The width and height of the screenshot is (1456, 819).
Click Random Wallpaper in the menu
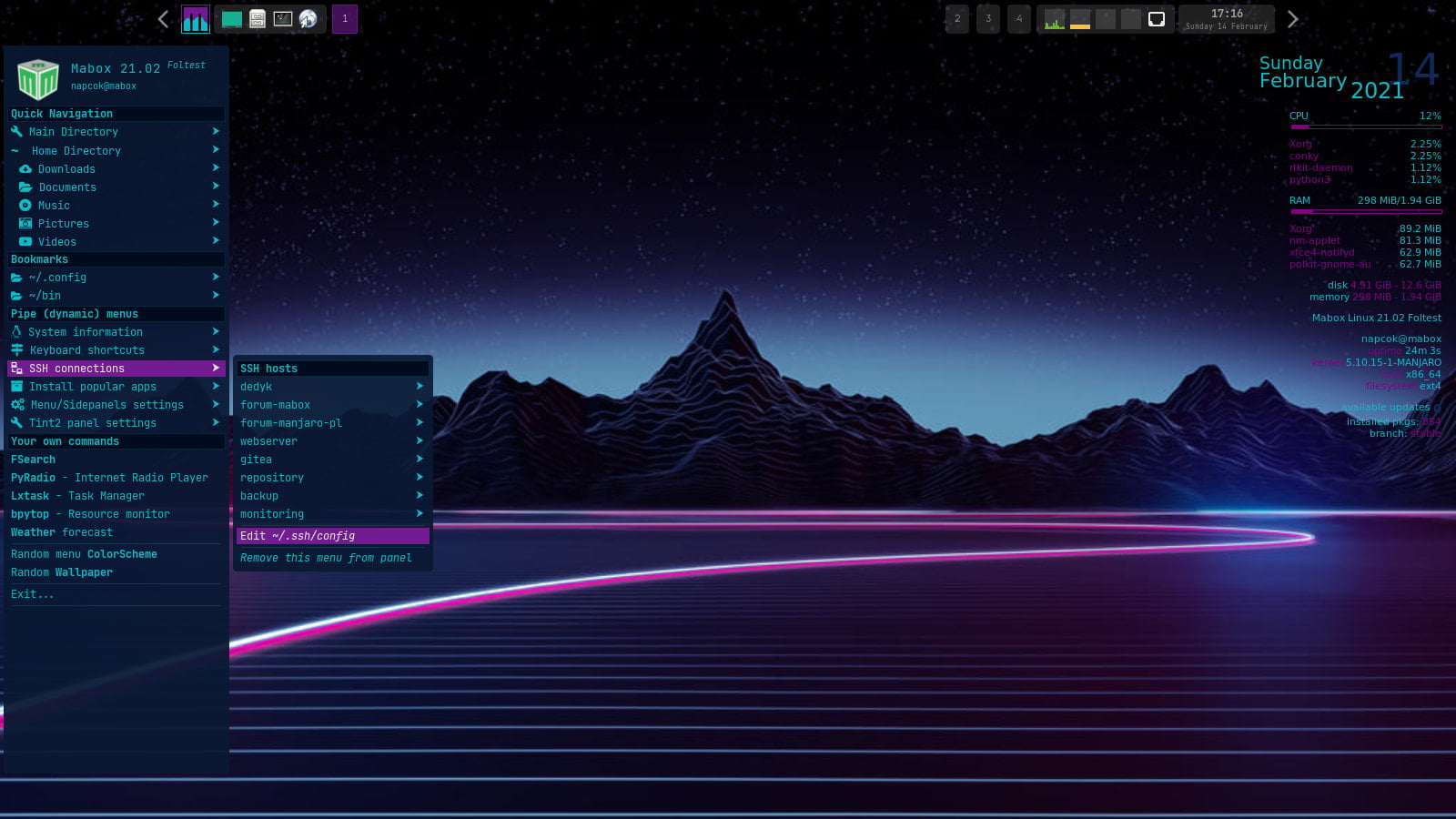pos(61,571)
